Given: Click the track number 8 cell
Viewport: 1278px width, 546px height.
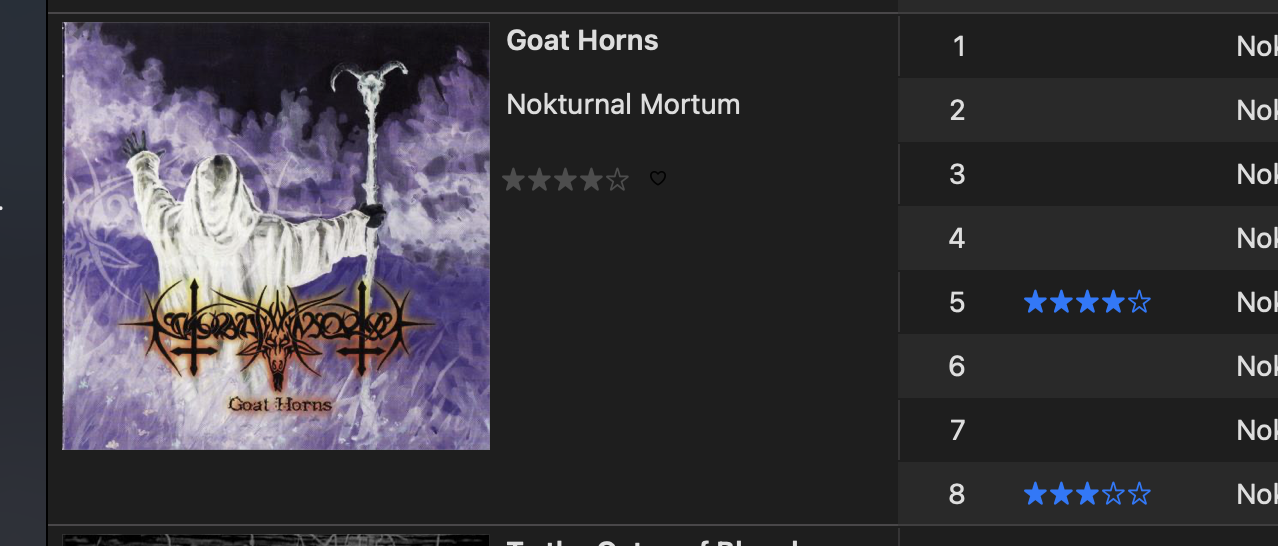Looking at the screenshot, I should (x=957, y=494).
